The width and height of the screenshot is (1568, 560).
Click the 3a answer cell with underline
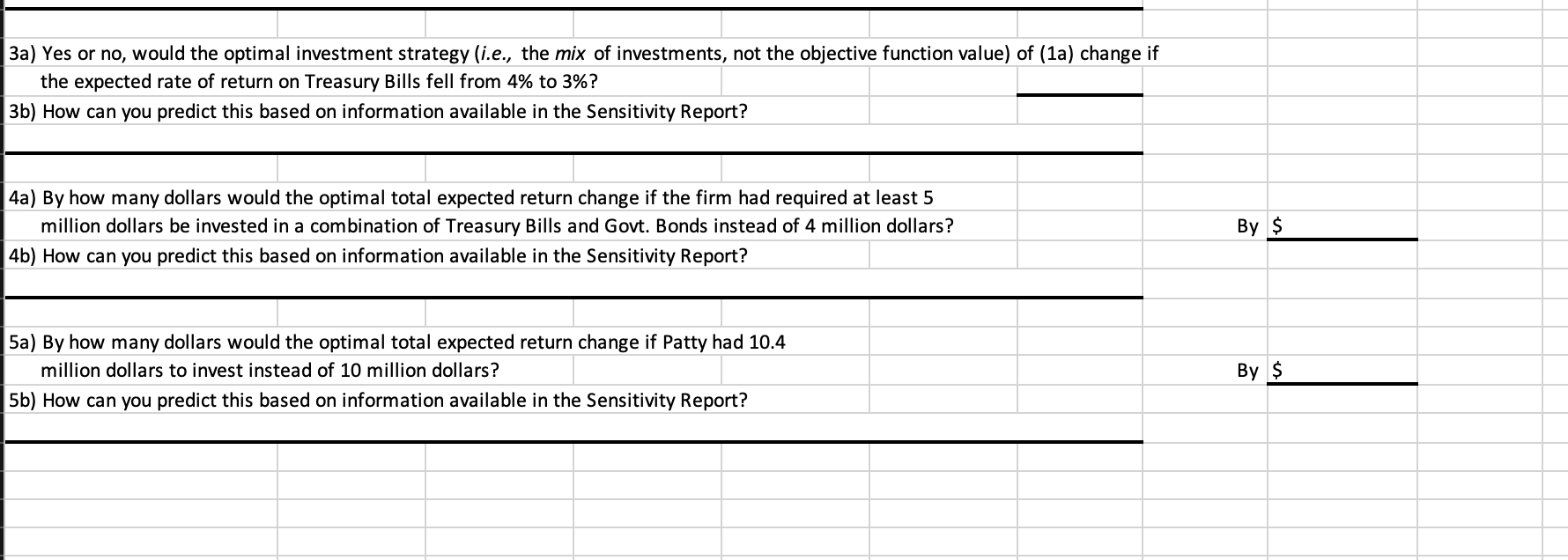(x=1079, y=82)
